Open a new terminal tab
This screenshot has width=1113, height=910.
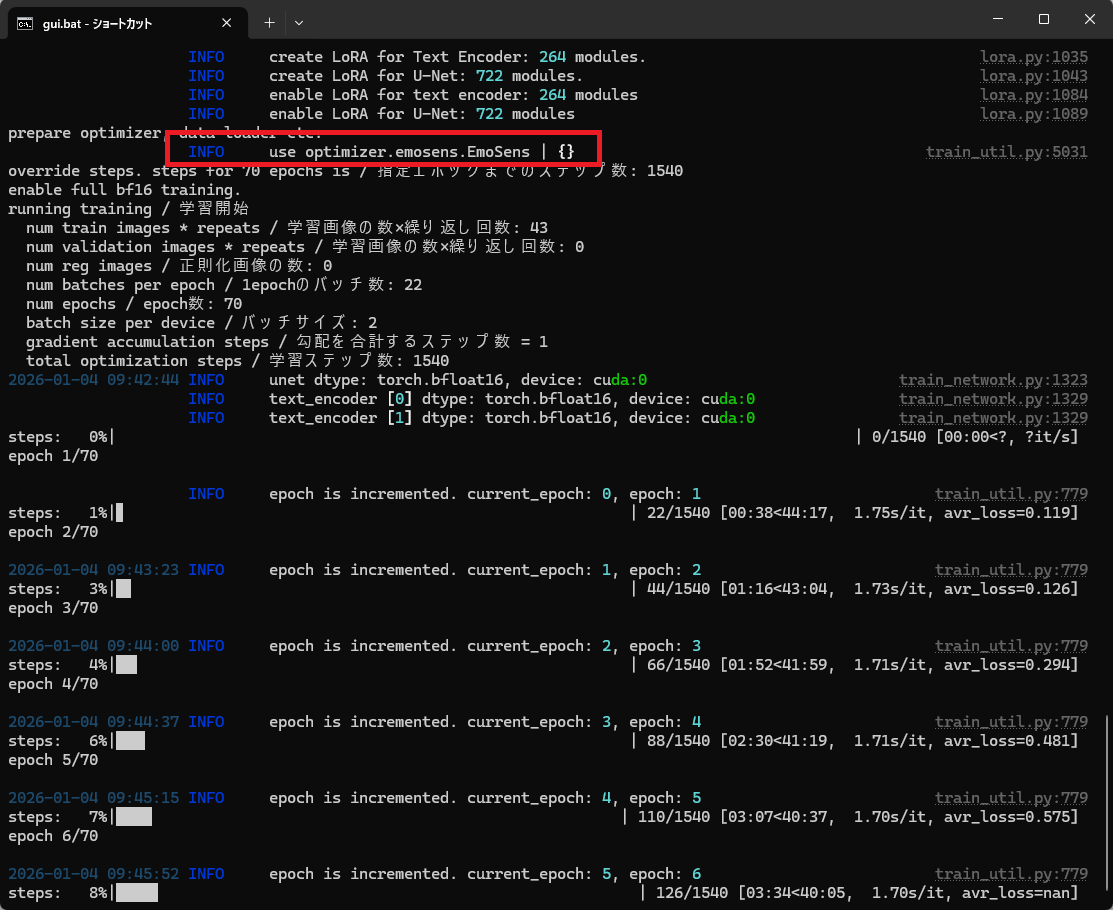[x=269, y=21]
